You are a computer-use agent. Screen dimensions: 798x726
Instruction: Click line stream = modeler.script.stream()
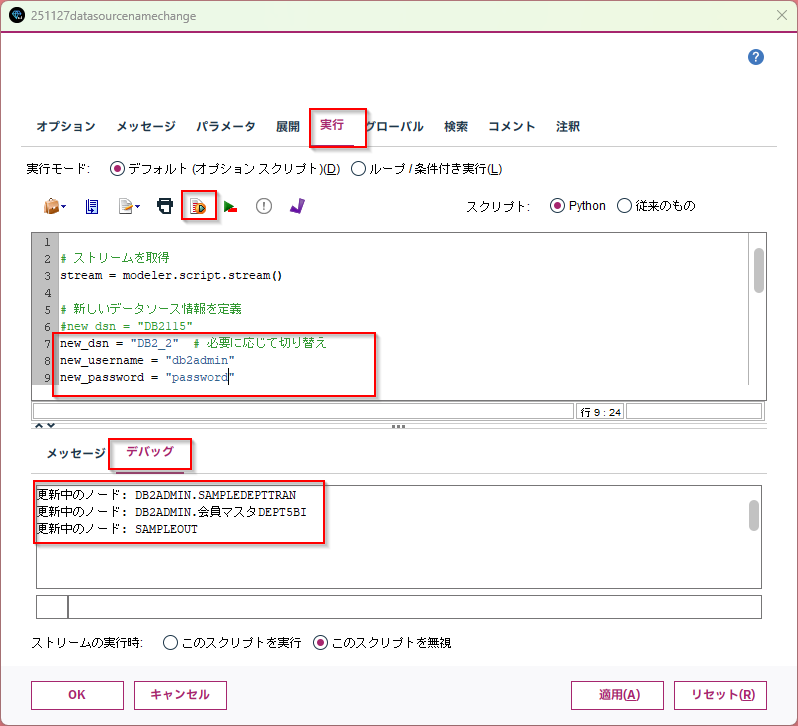(x=171, y=275)
